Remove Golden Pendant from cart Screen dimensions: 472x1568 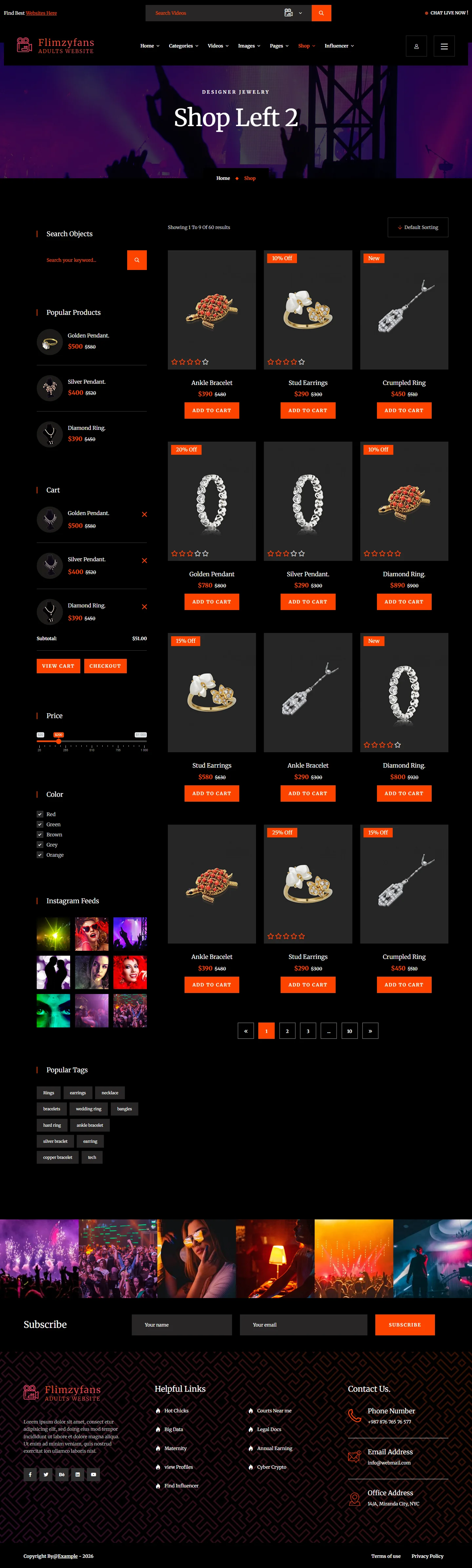point(144,514)
